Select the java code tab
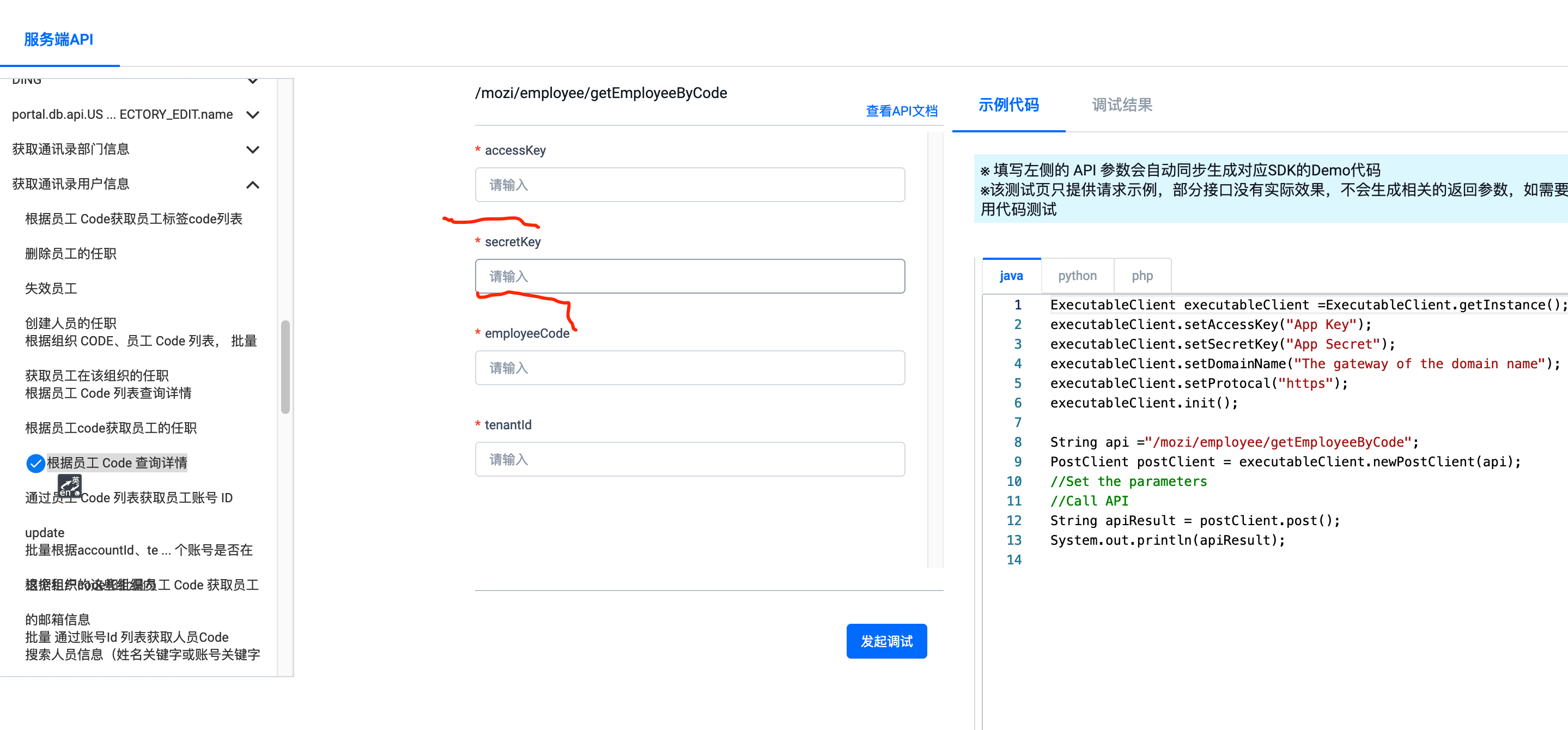This screenshot has width=1568, height=730. [1011, 276]
